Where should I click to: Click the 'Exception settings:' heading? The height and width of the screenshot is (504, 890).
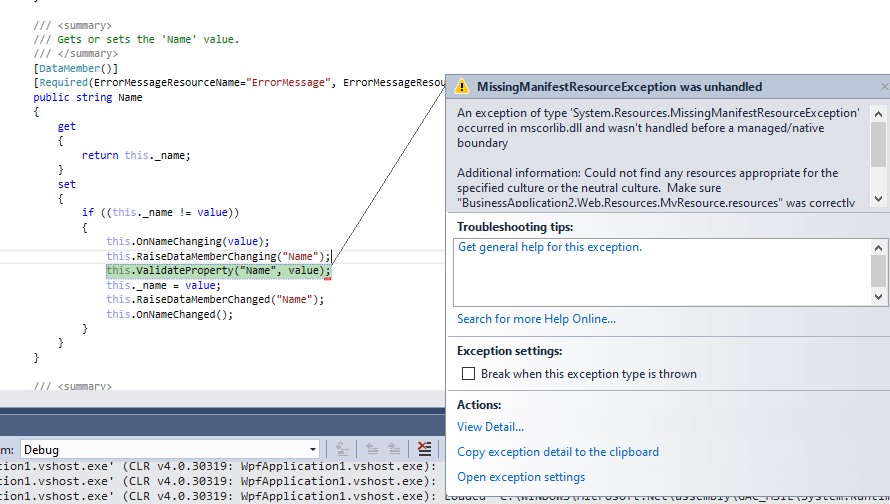tap(509, 351)
